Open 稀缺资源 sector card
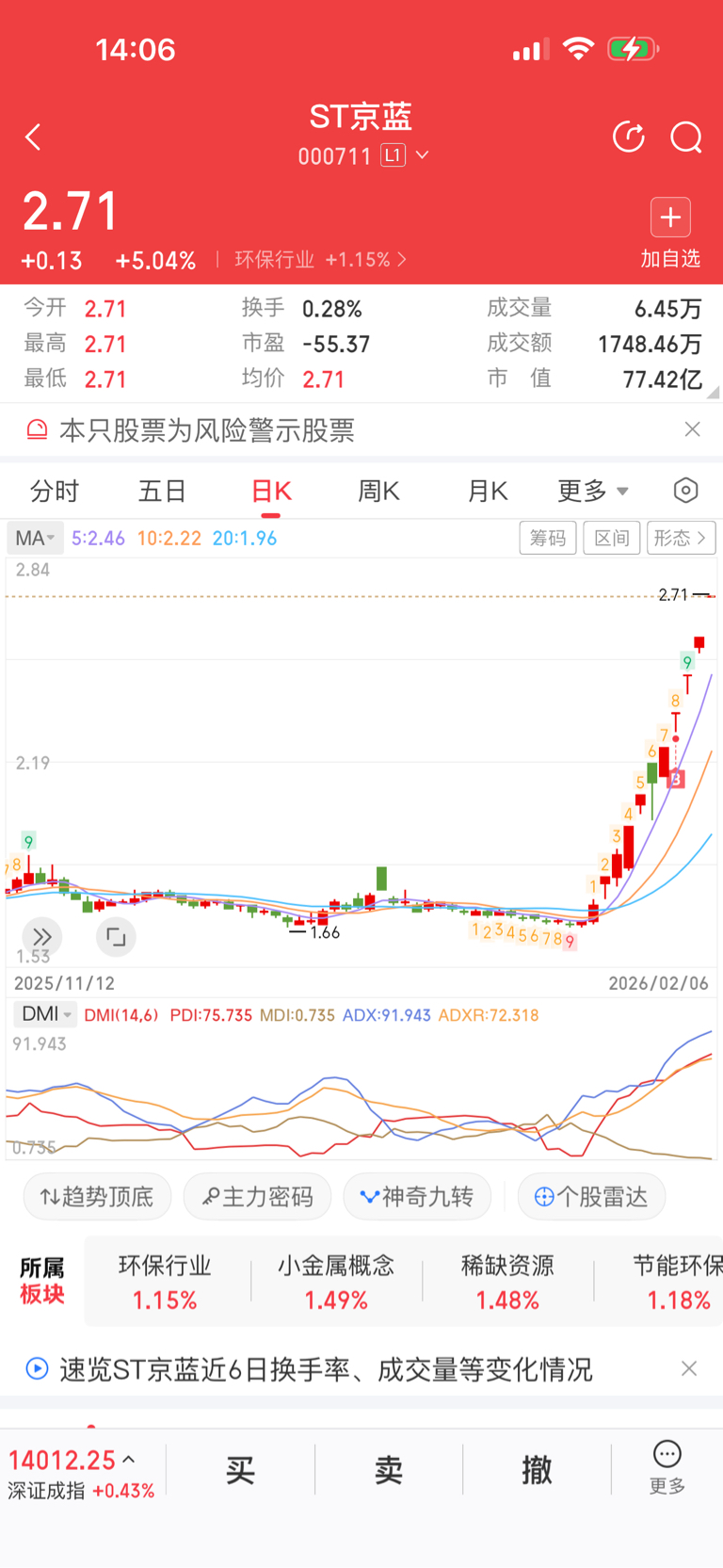 pyautogui.click(x=507, y=1283)
